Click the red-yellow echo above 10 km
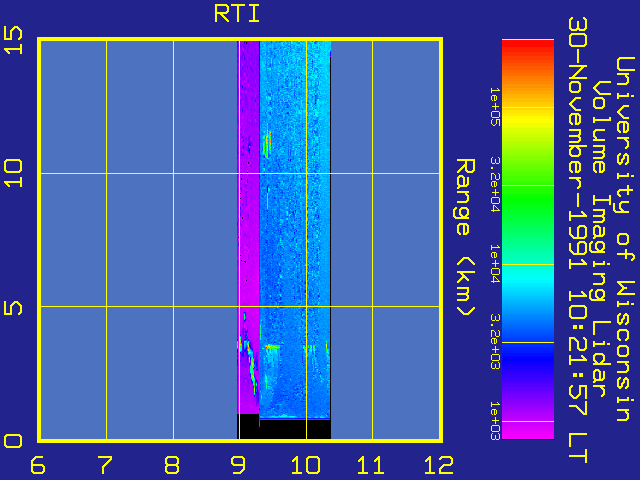Viewport: 640px width, 480px height. pyautogui.click(x=268, y=141)
